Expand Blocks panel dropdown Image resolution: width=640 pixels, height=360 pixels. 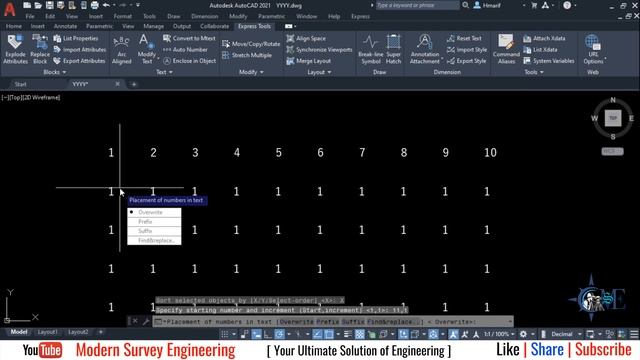55,72
